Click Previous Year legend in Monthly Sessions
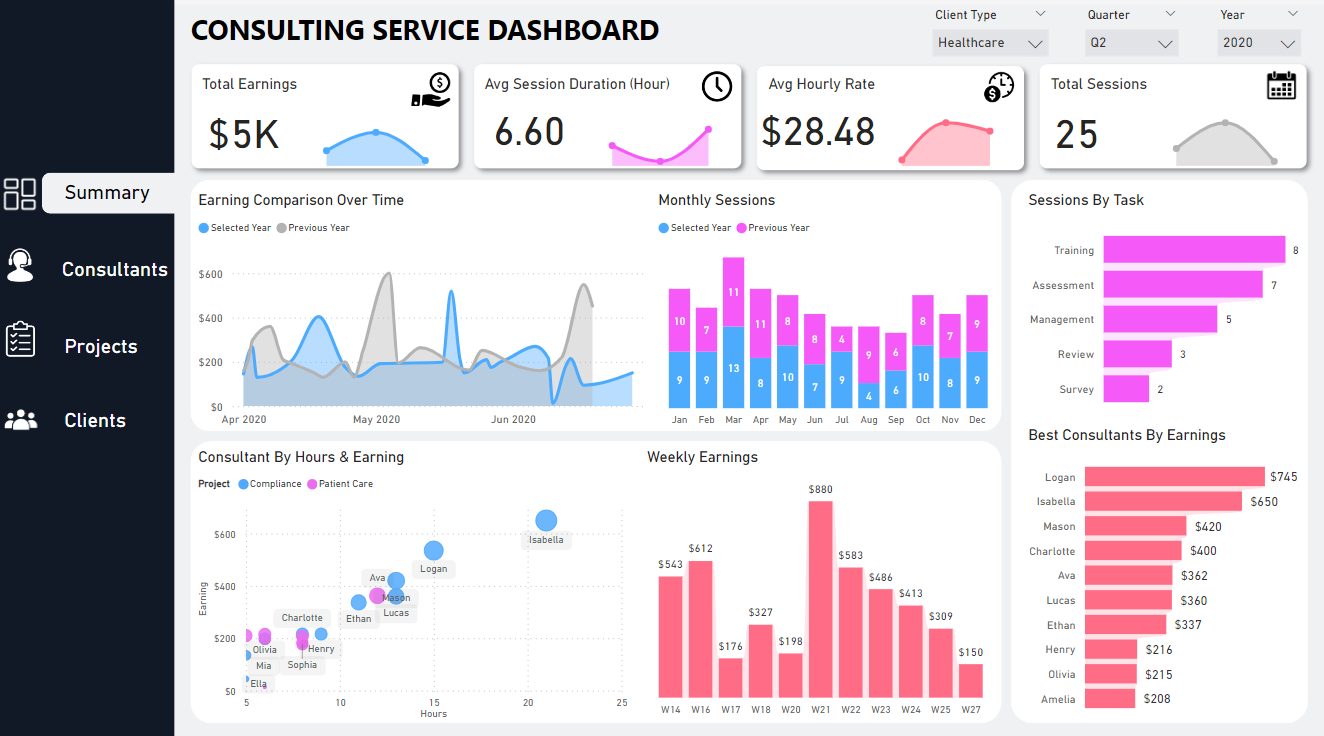 point(773,228)
